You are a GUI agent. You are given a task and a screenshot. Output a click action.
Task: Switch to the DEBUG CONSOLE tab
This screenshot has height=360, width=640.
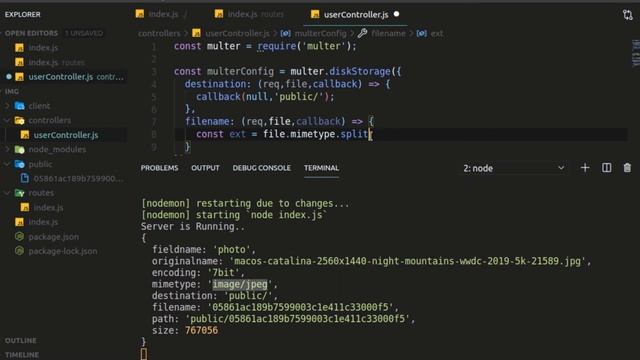click(262, 168)
